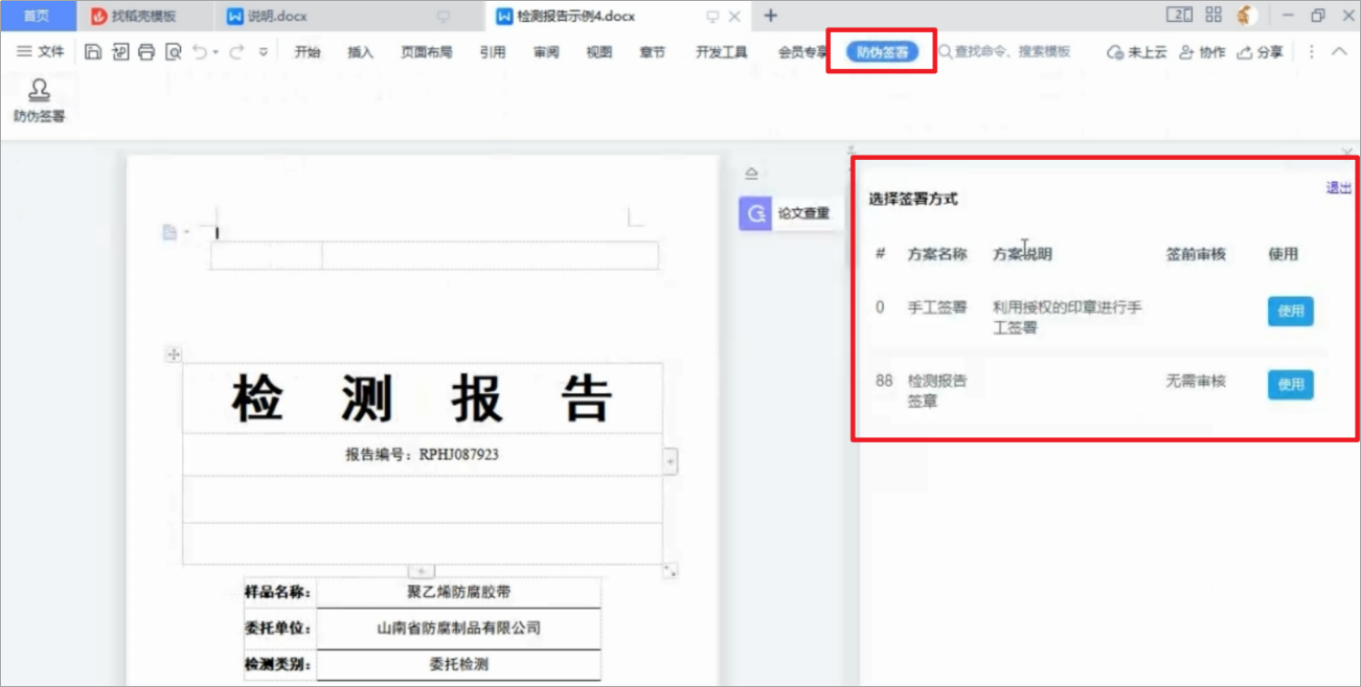Click the Print icon in quick toolbar
This screenshot has height=687, width=1361.
146,52
